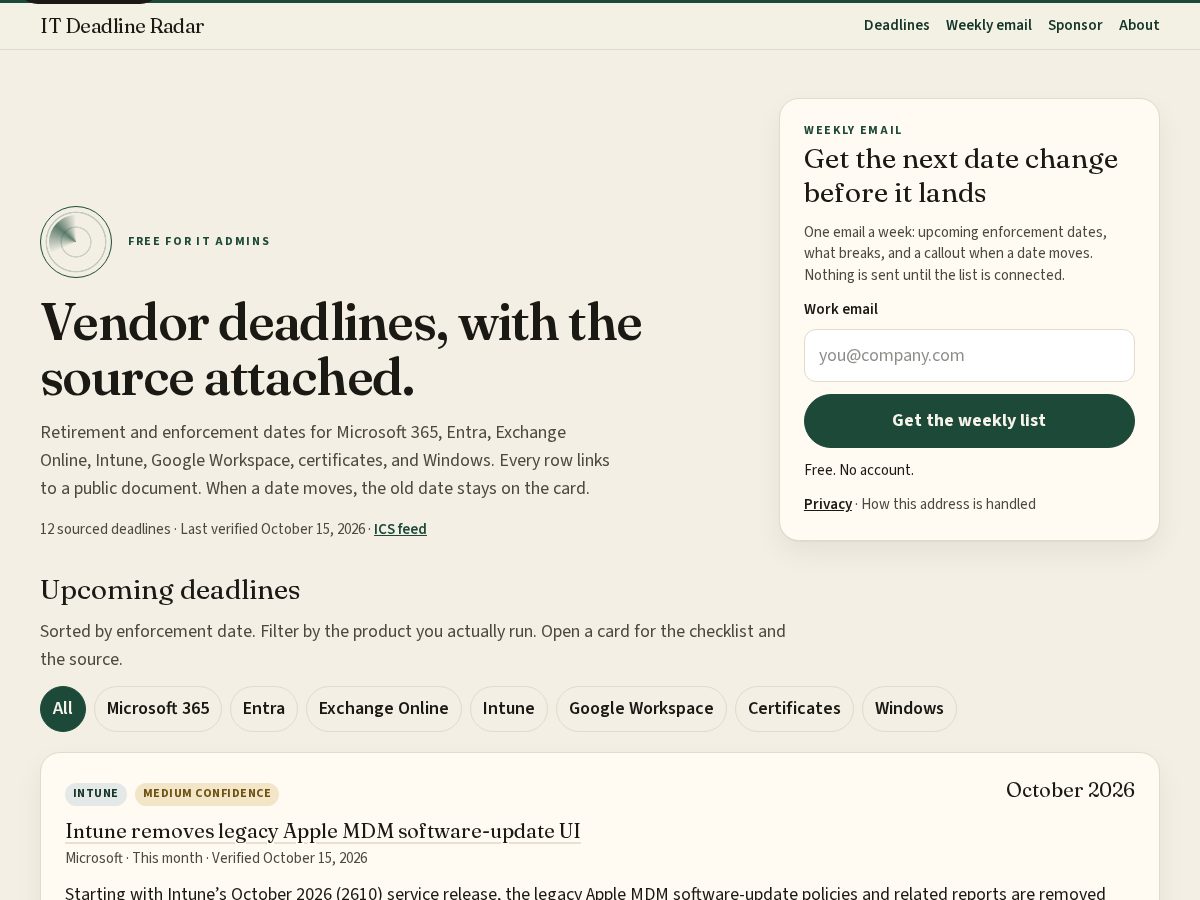Screen dimensions: 1200x900
Task: Filter by Google Workspace
Action: coord(641,709)
